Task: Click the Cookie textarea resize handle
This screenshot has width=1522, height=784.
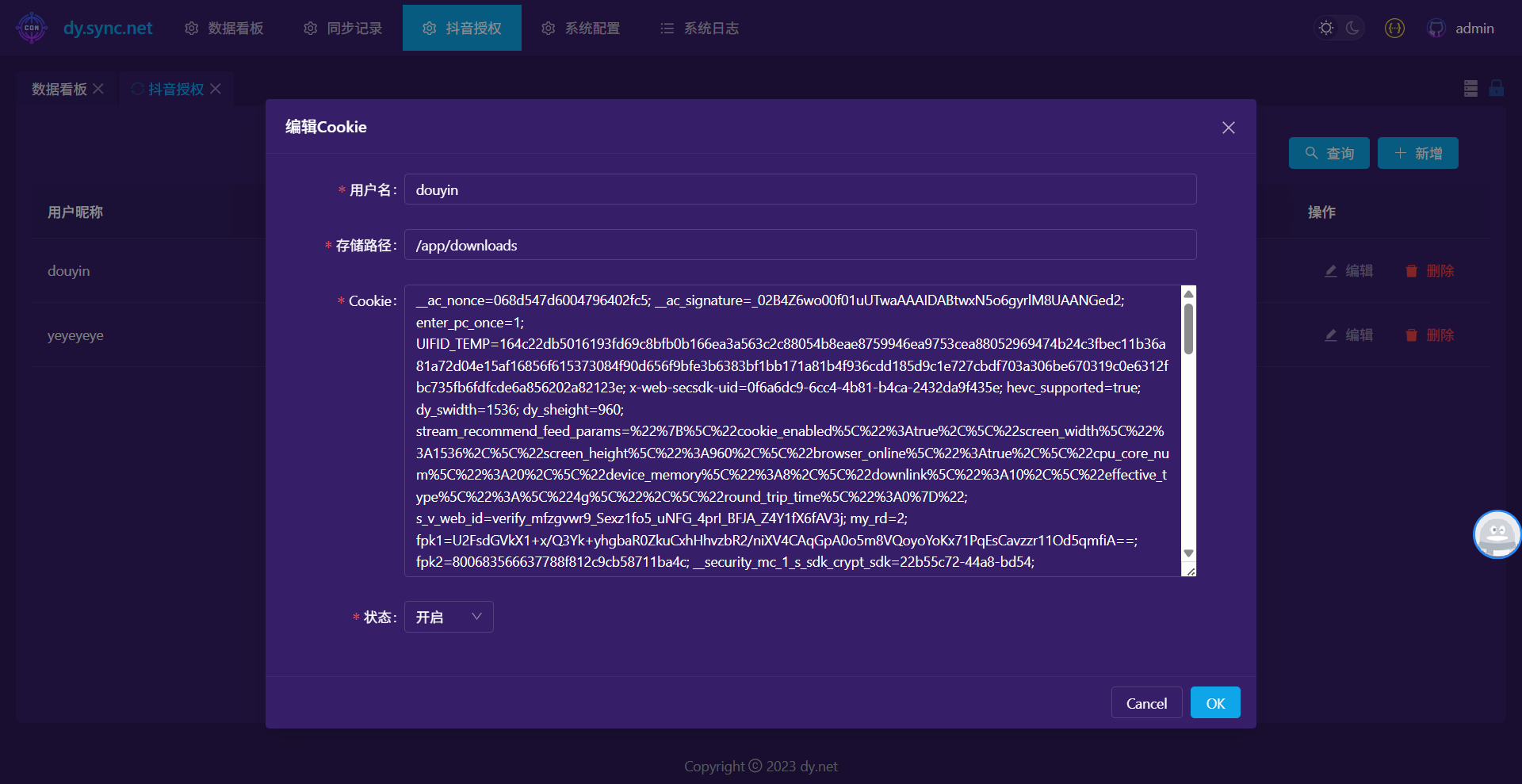Action: (x=1190, y=570)
